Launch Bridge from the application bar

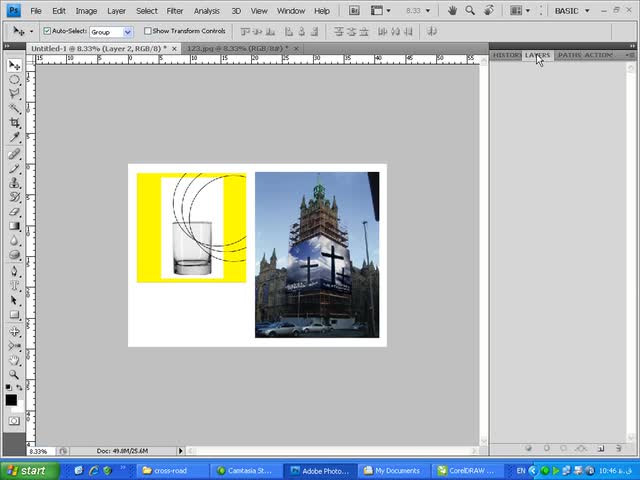[354, 11]
